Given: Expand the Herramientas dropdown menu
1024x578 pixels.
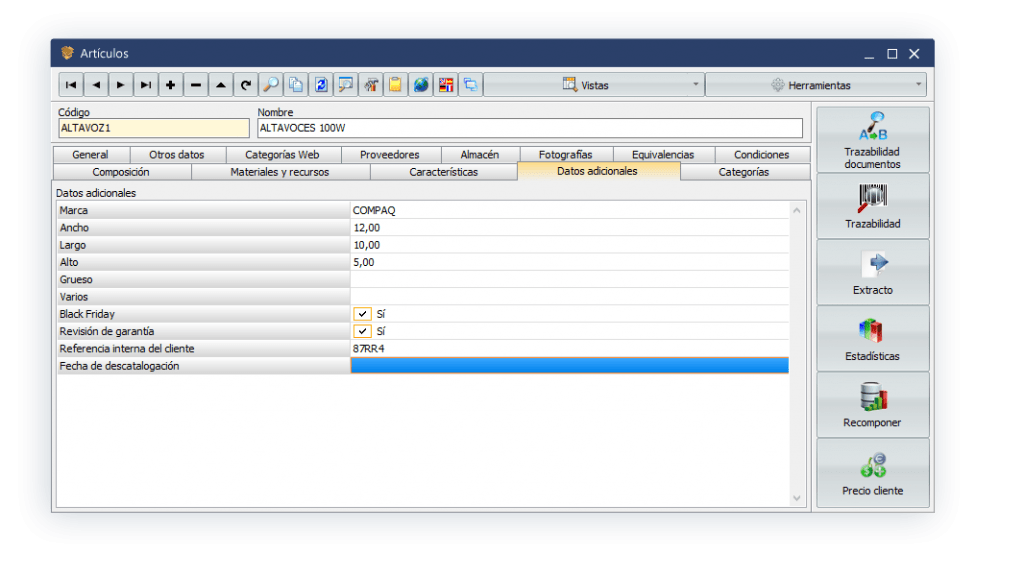Looking at the screenshot, I should tap(815, 85).
